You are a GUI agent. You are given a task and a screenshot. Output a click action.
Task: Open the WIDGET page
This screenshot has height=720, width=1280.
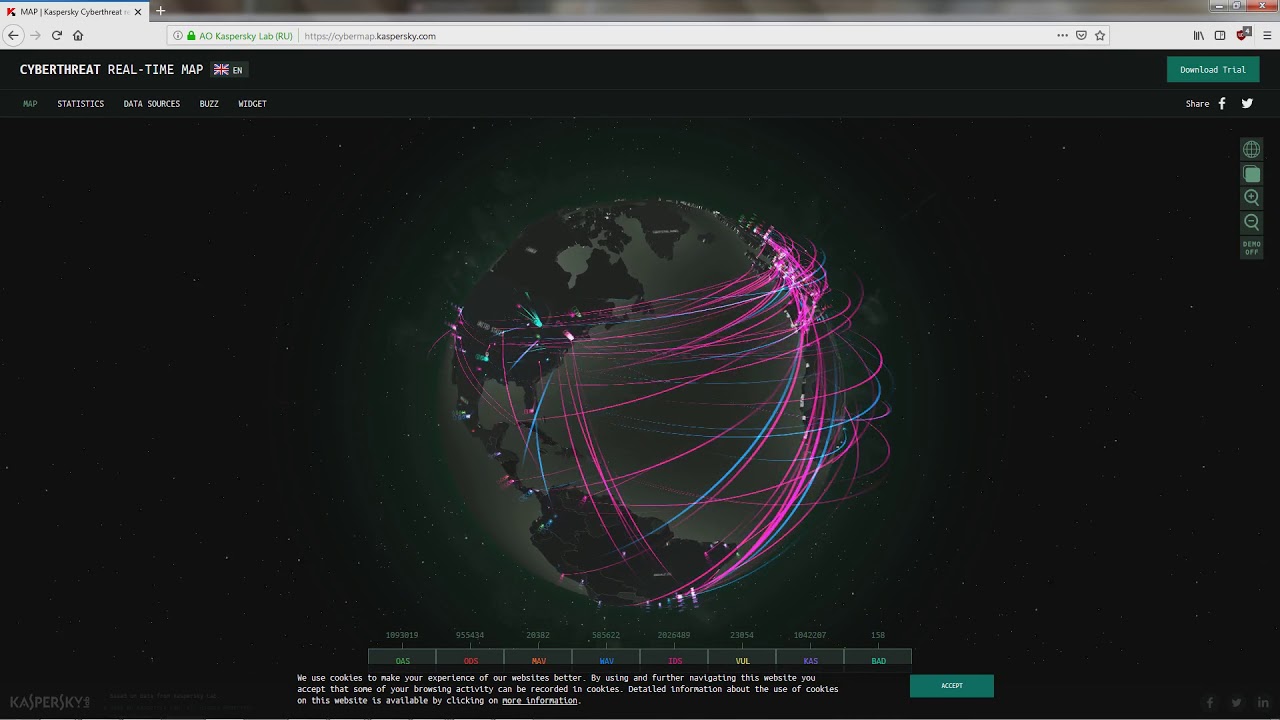tap(252, 104)
